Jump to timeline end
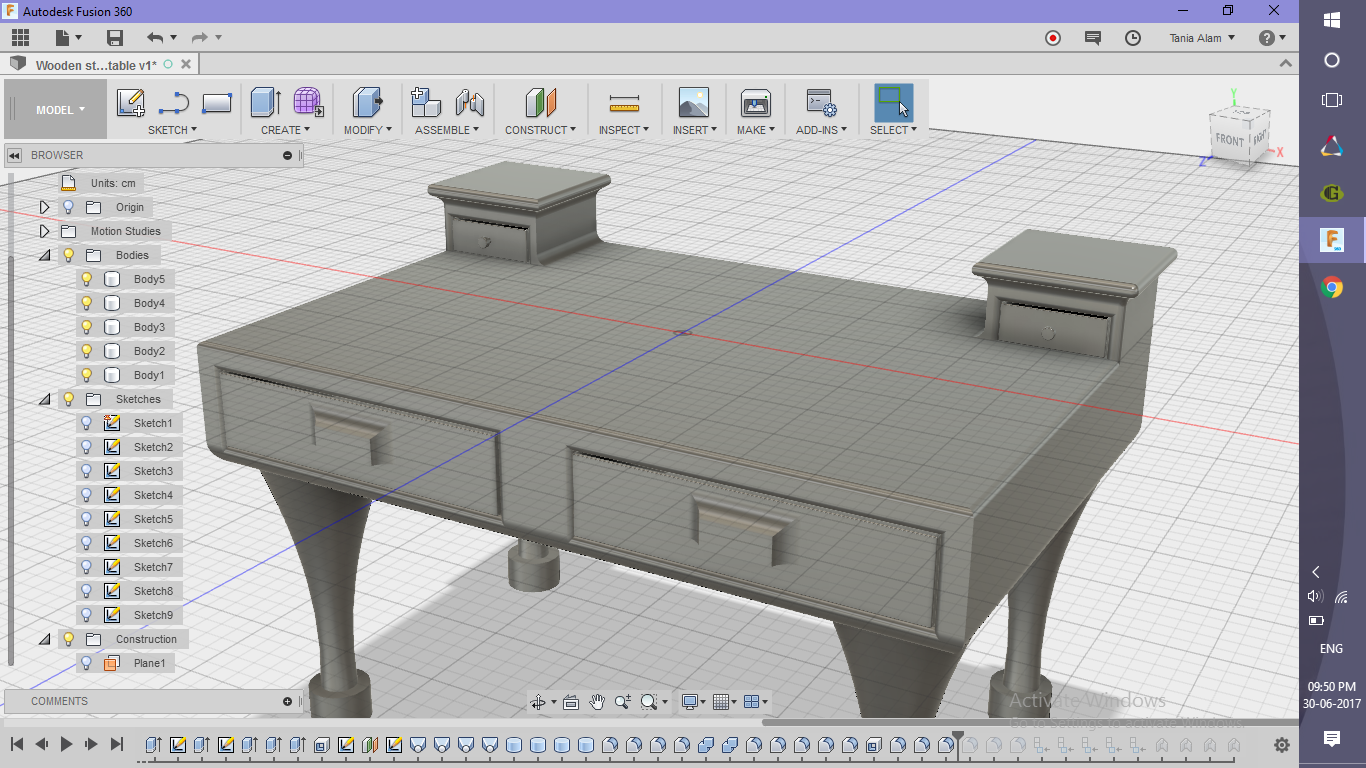The width and height of the screenshot is (1366, 768). point(117,744)
